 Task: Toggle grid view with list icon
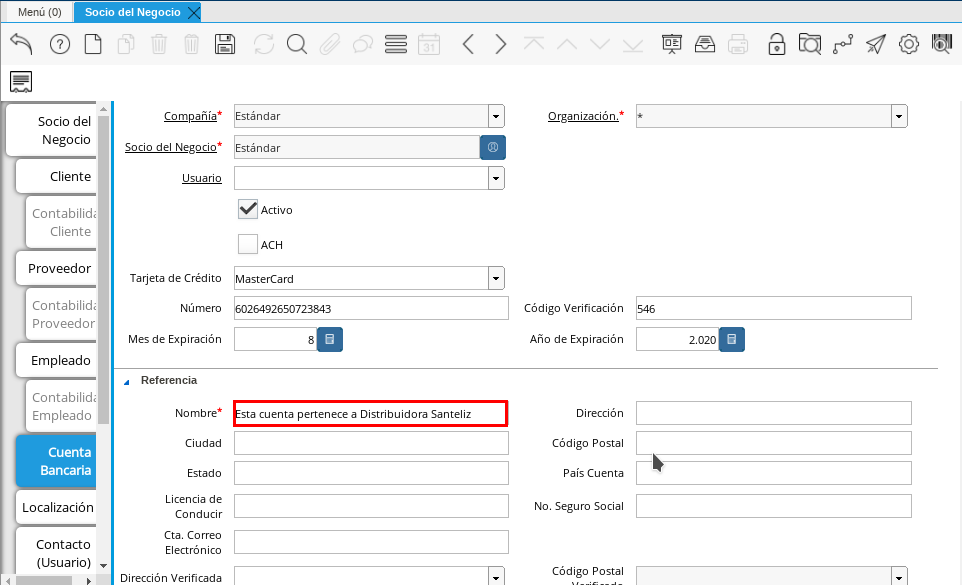click(x=395, y=44)
